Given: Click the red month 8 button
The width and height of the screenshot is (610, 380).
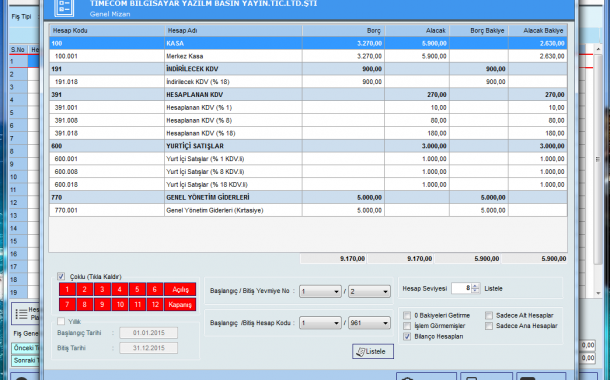Looking at the screenshot, I should click(85, 304).
